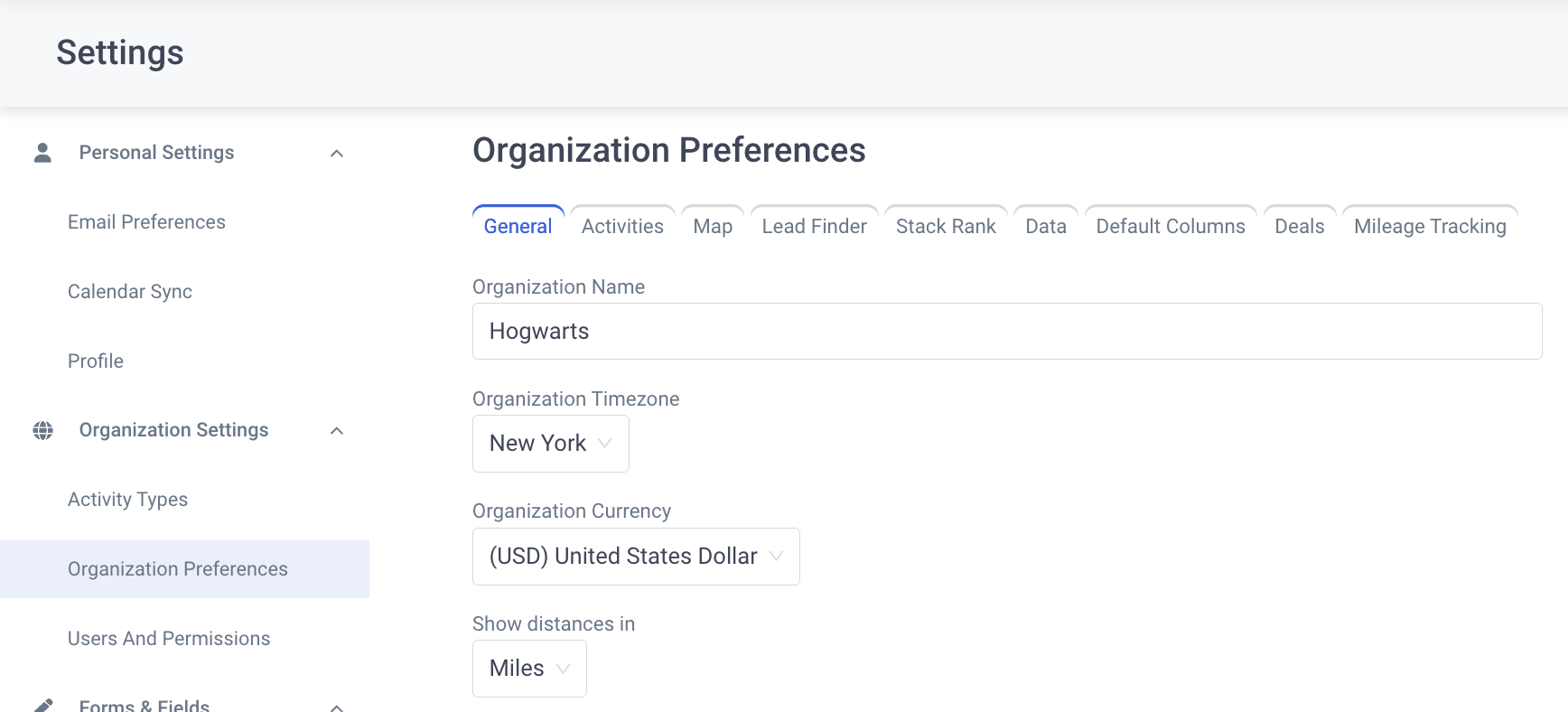The height and width of the screenshot is (712, 1568).
Task: Collapse the Forms & Fields section chevron
Action: [337, 707]
